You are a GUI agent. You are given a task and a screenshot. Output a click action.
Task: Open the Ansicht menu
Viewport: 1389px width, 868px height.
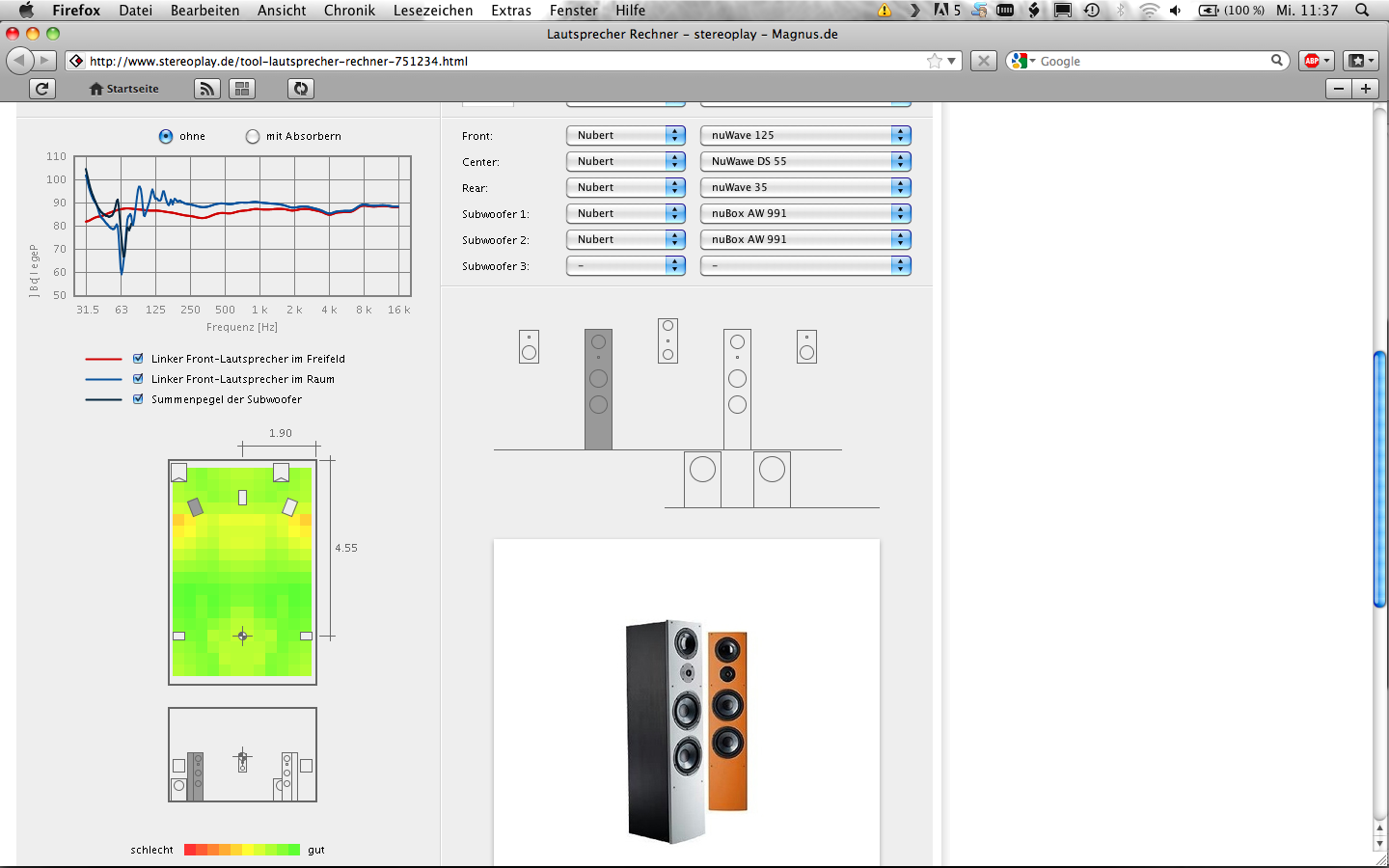coord(282,11)
